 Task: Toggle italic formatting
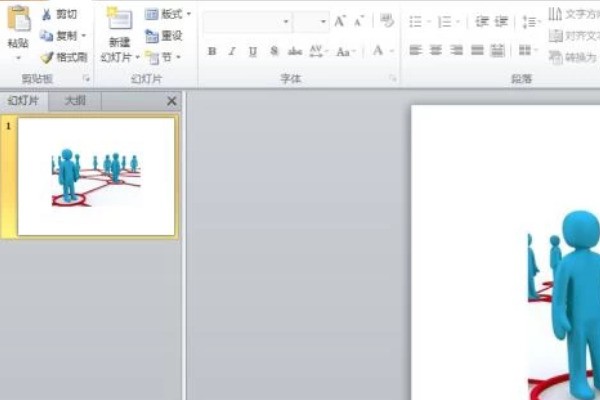pos(232,51)
